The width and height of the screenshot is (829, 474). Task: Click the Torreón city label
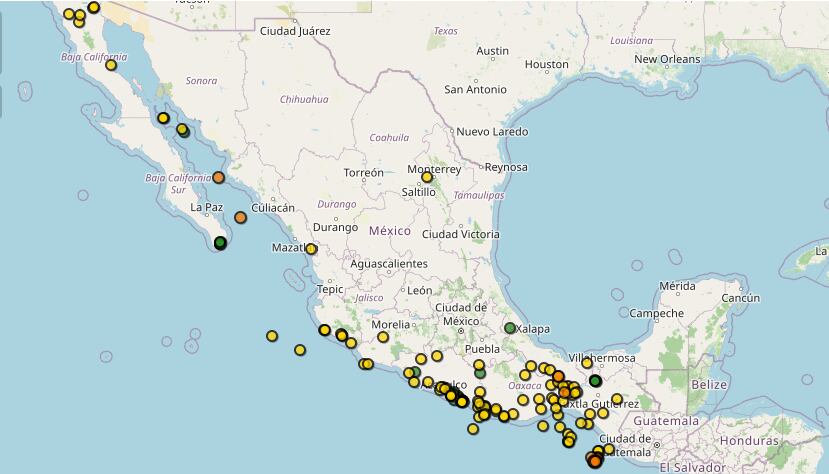(x=364, y=173)
